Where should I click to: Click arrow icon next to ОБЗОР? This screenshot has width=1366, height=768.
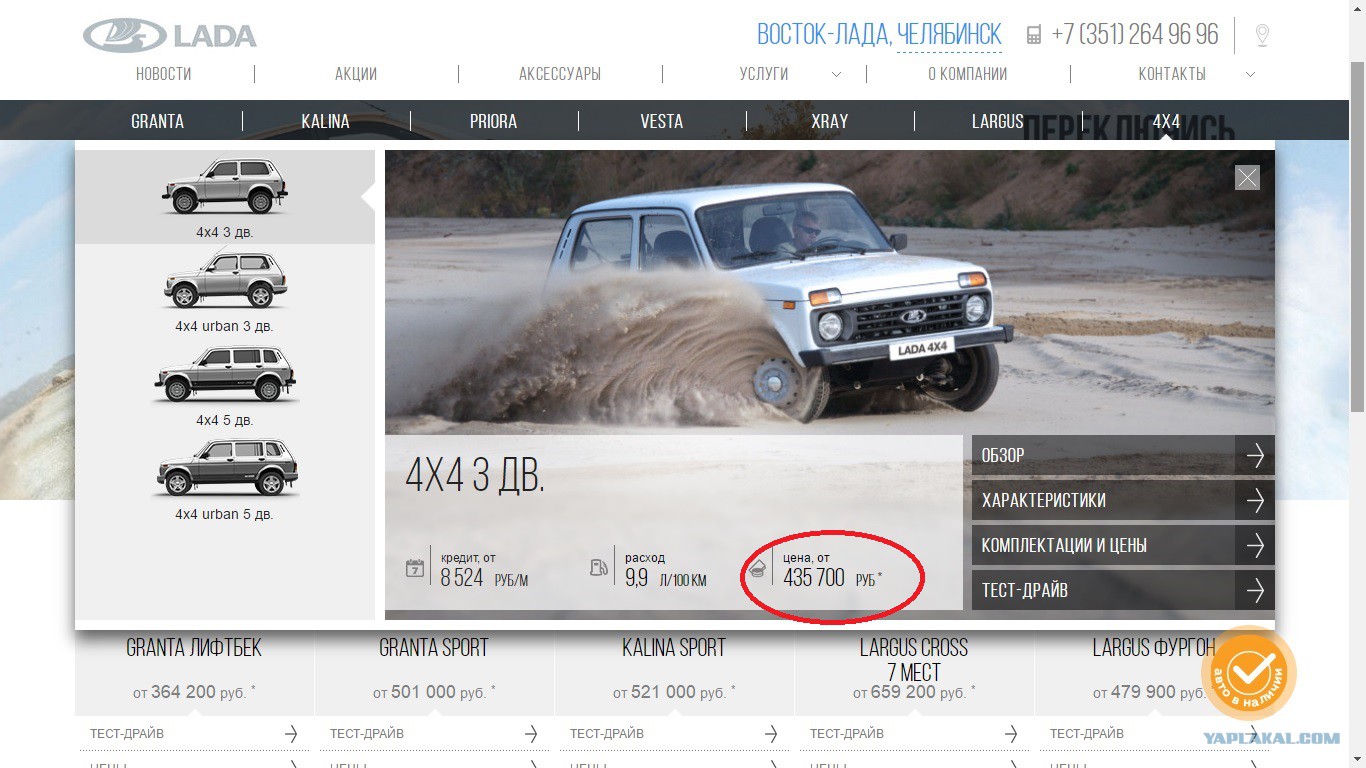1255,455
